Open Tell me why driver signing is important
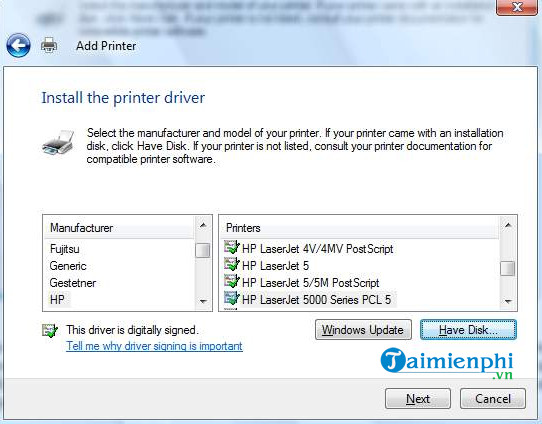 click(x=154, y=346)
